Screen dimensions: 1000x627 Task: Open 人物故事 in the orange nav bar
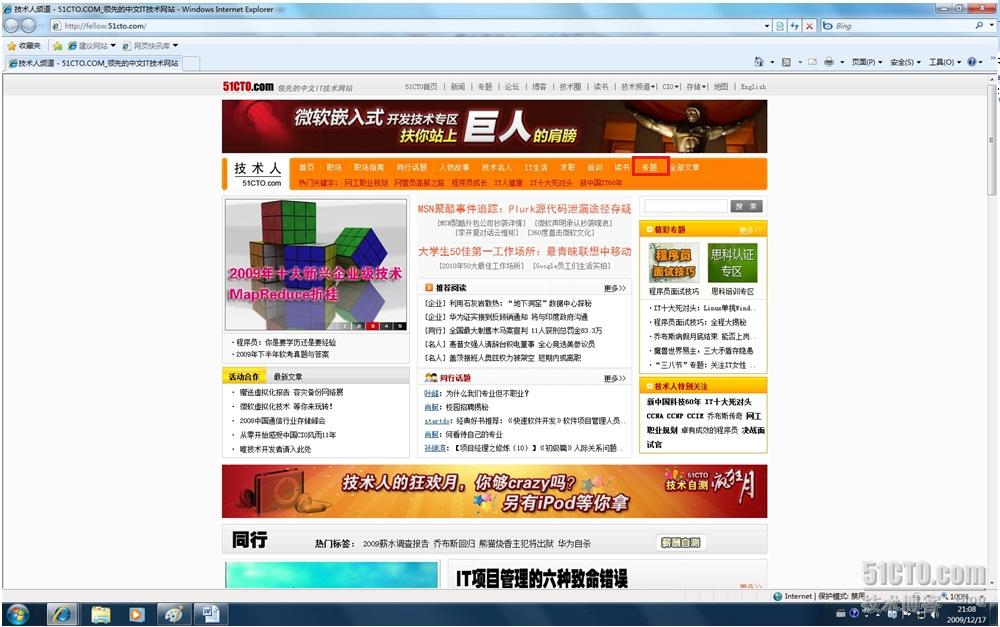(x=454, y=167)
